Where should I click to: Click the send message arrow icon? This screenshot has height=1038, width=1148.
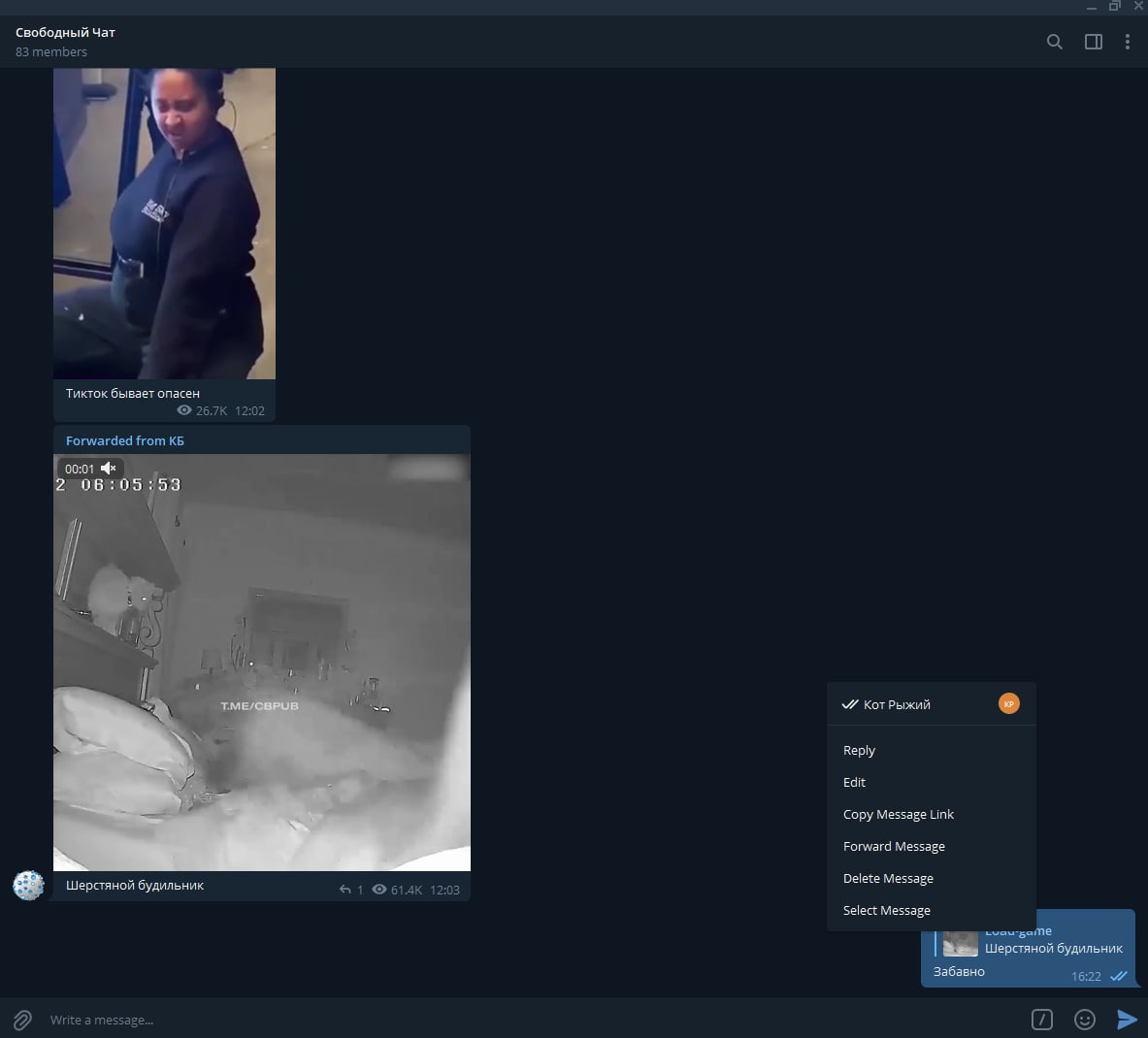1127,1019
